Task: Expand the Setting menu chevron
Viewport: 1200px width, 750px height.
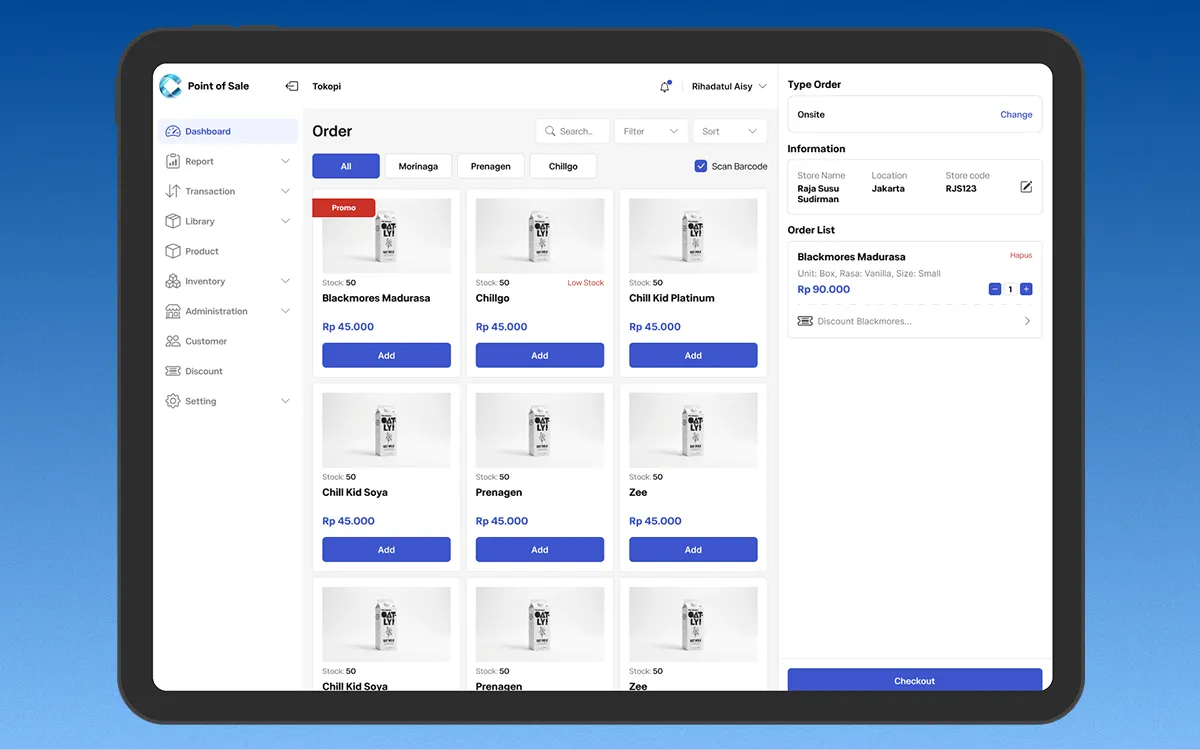Action: coord(285,401)
